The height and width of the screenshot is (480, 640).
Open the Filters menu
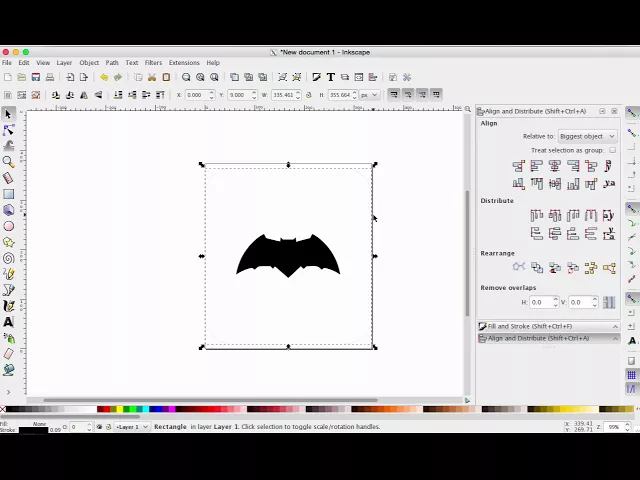153,62
